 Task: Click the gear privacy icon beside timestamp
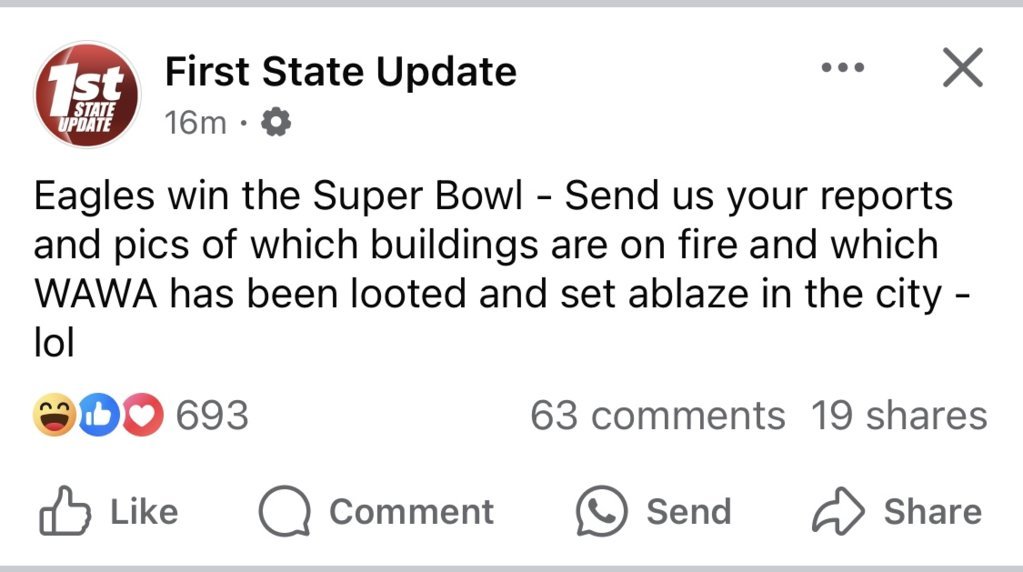click(x=275, y=122)
